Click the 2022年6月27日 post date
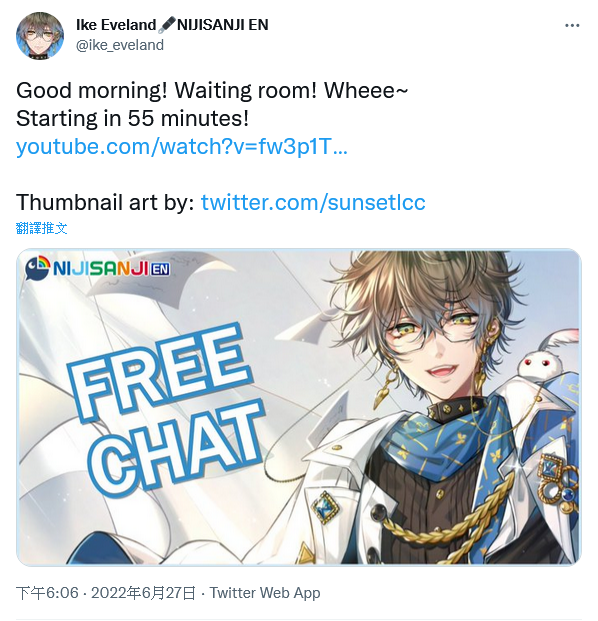 (143, 593)
